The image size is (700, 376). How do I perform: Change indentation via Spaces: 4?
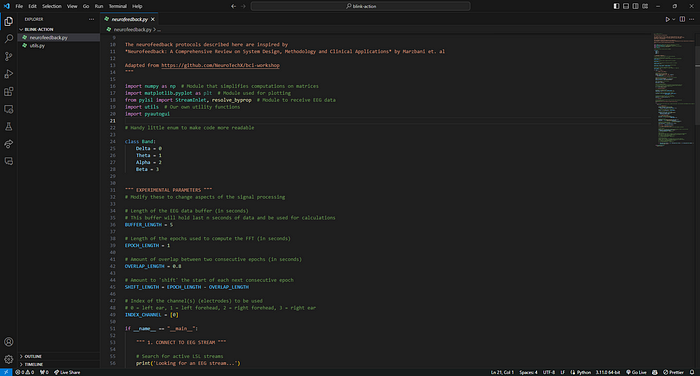528,372
